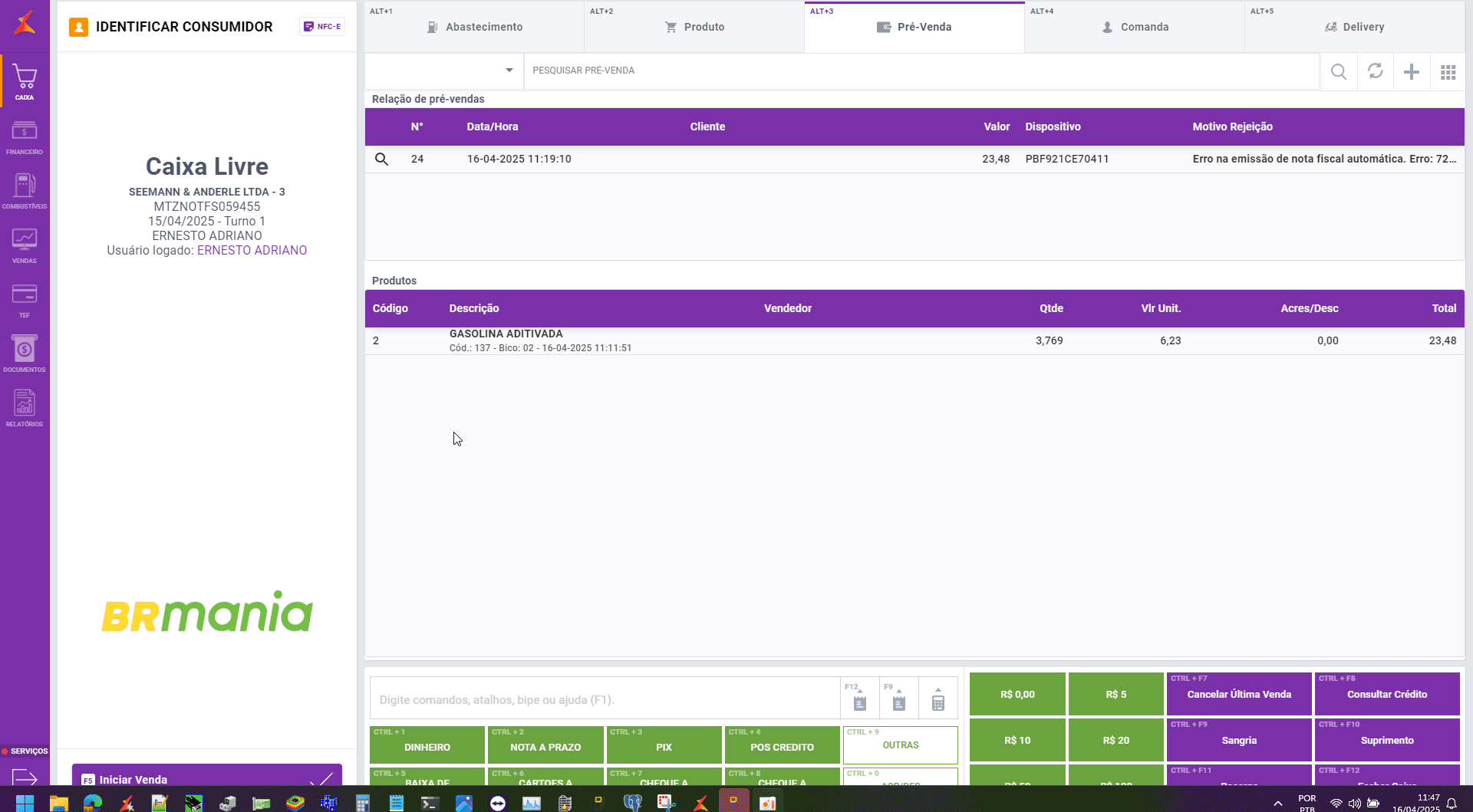This screenshot has height=812, width=1473.
Task: Select the R$ 10 quick value
Action: [1017, 740]
